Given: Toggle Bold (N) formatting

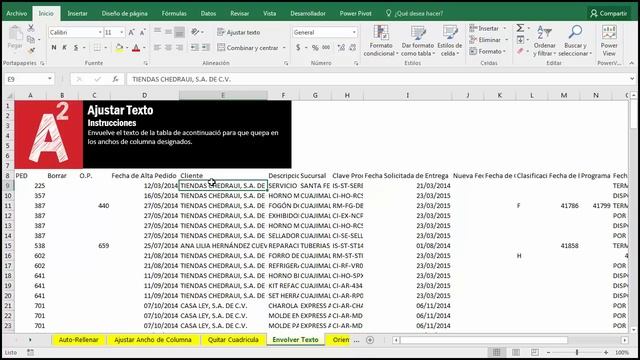Looking at the screenshot, I should pyautogui.click(x=54, y=48).
